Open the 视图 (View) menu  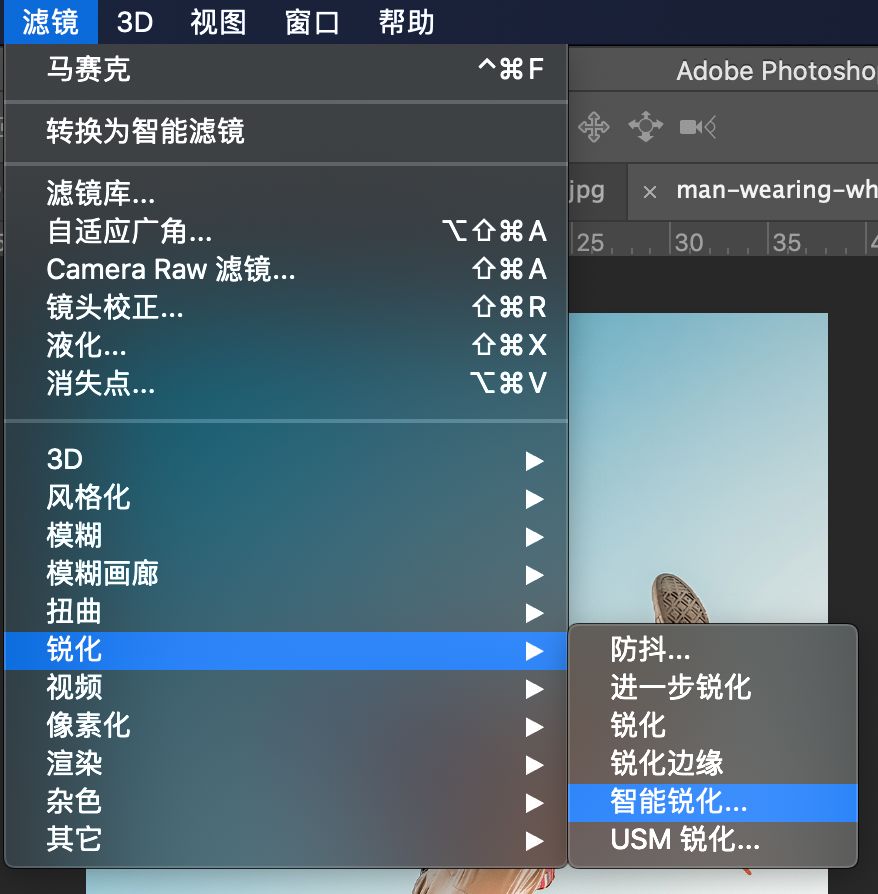[217, 22]
